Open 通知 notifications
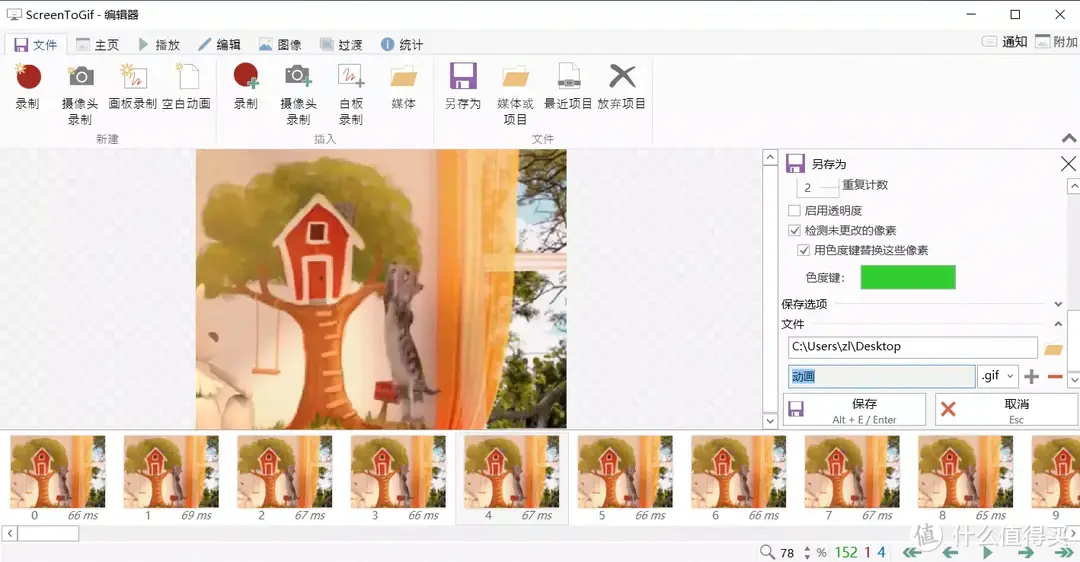 tap(1005, 42)
